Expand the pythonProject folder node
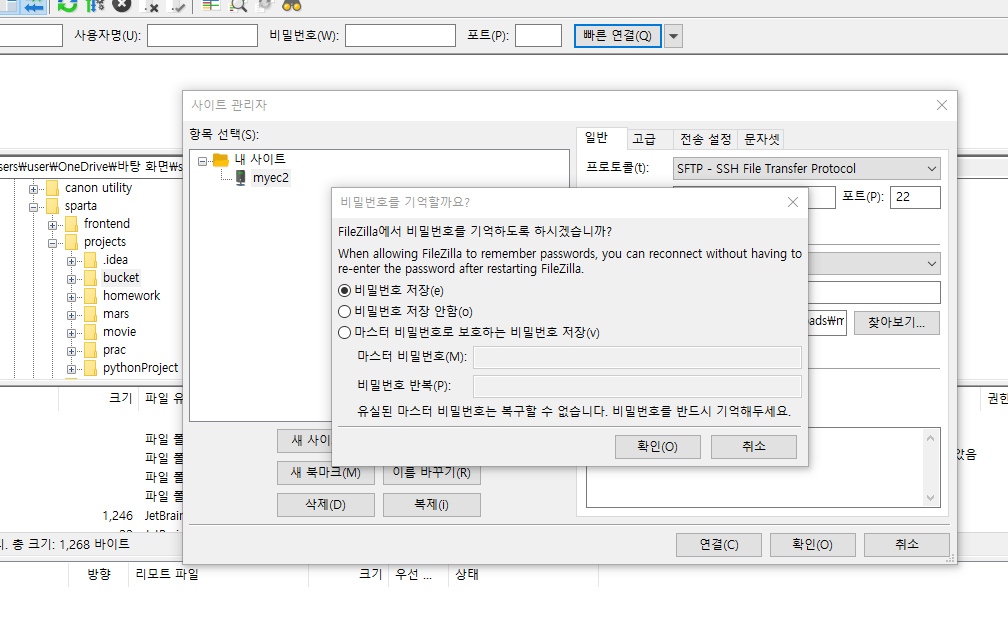Viewport: 1008px width, 617px height. point(72,369)
